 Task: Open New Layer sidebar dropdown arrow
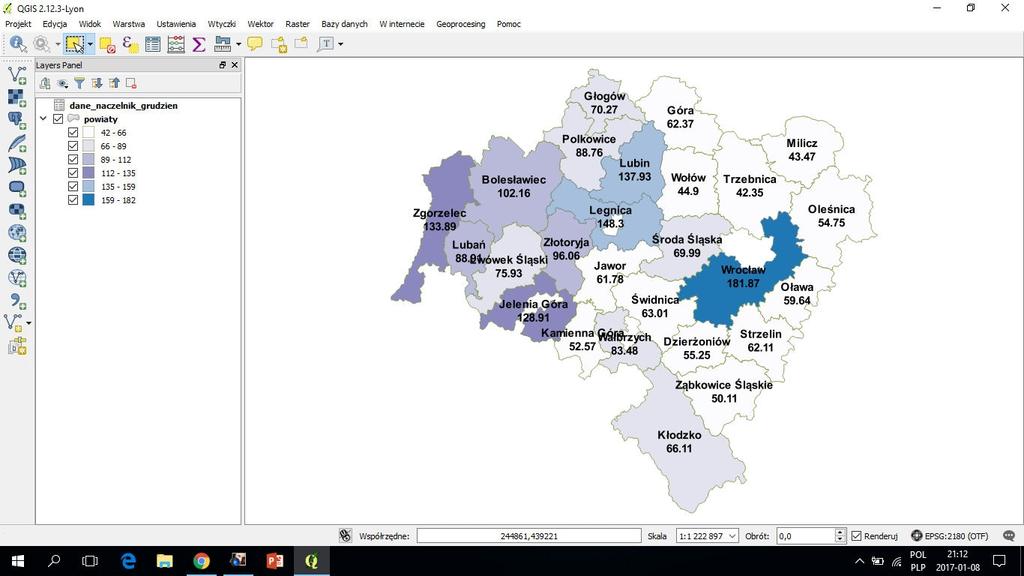pos(28,323)
